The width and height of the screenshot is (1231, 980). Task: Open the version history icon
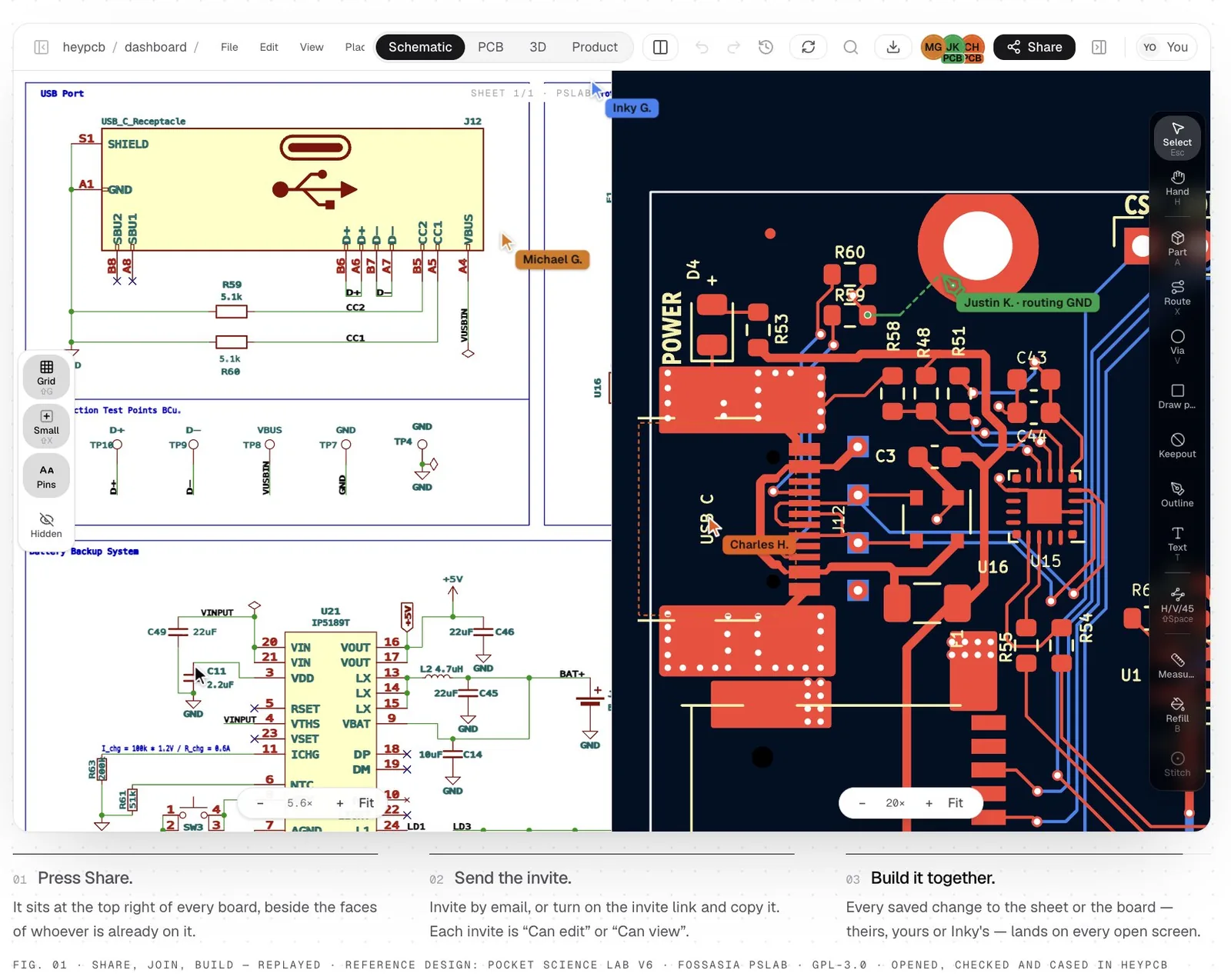pos(766,47)
